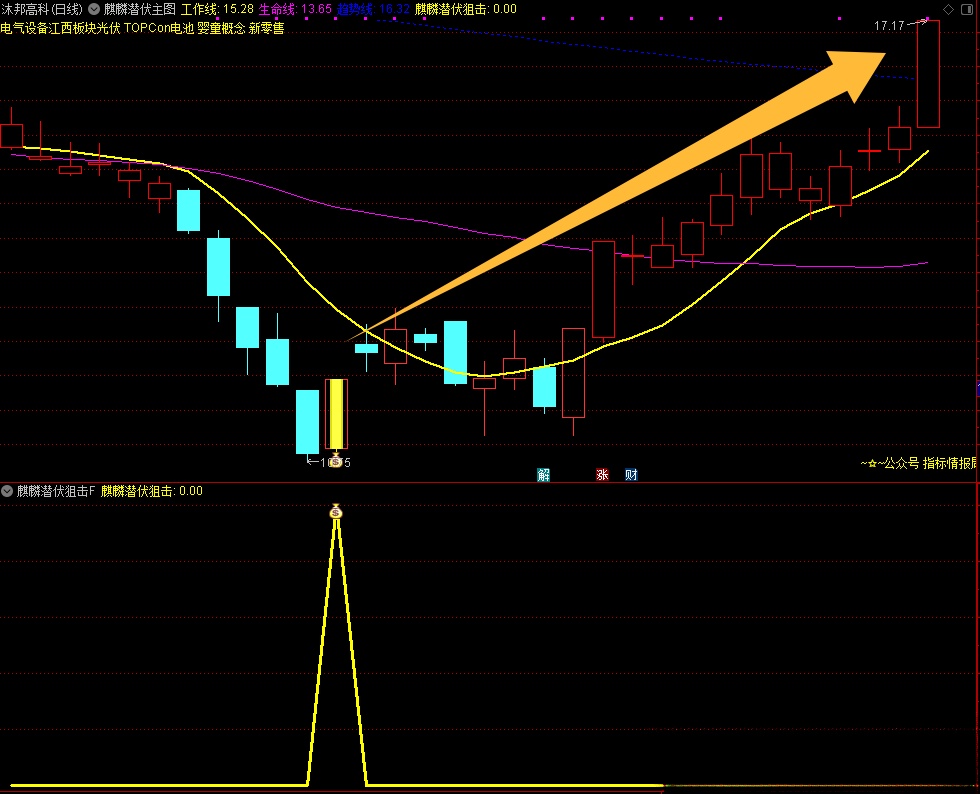Open the 新零售 concept tag

click(x=266, y=28)
